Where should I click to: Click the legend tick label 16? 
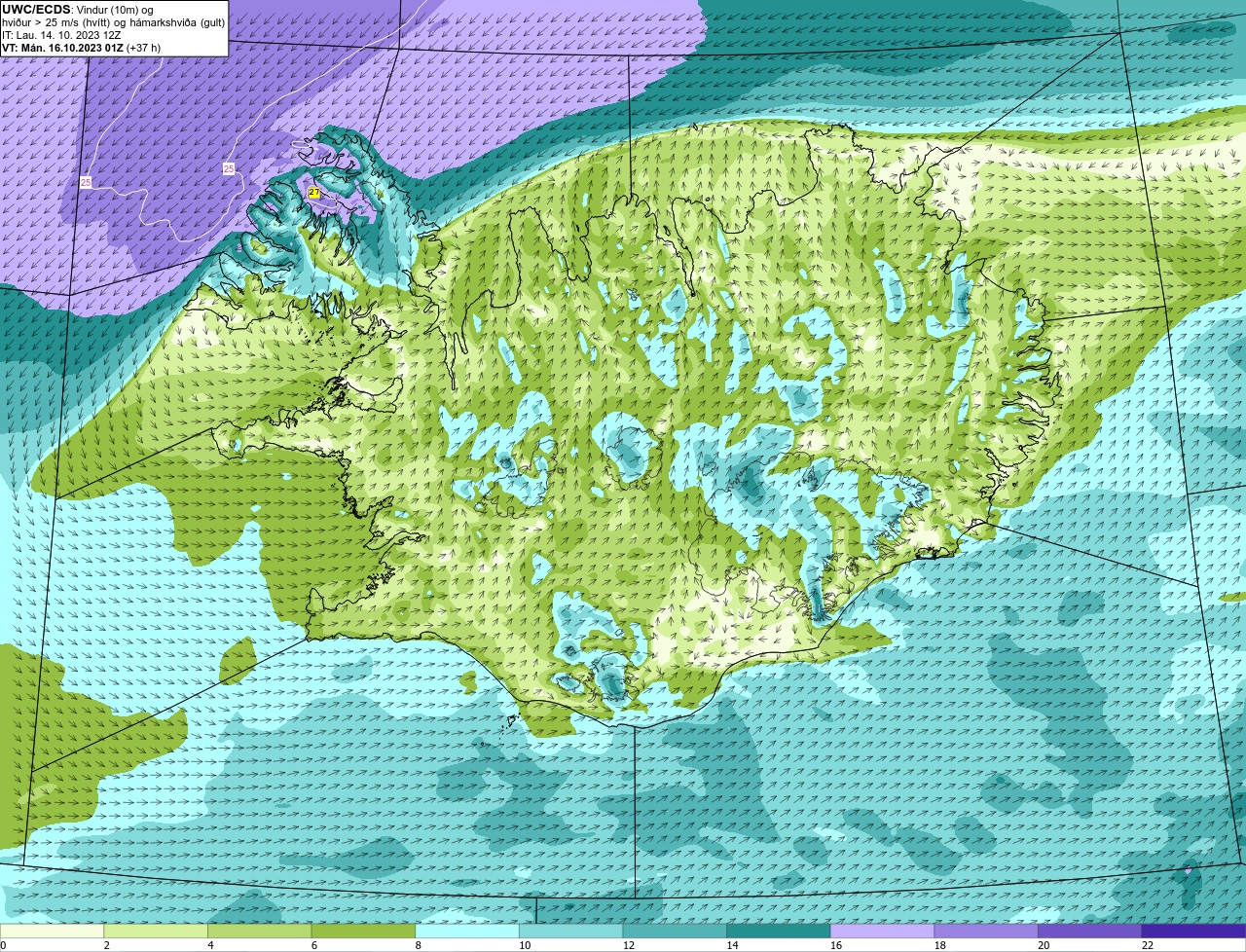[836, 944]
